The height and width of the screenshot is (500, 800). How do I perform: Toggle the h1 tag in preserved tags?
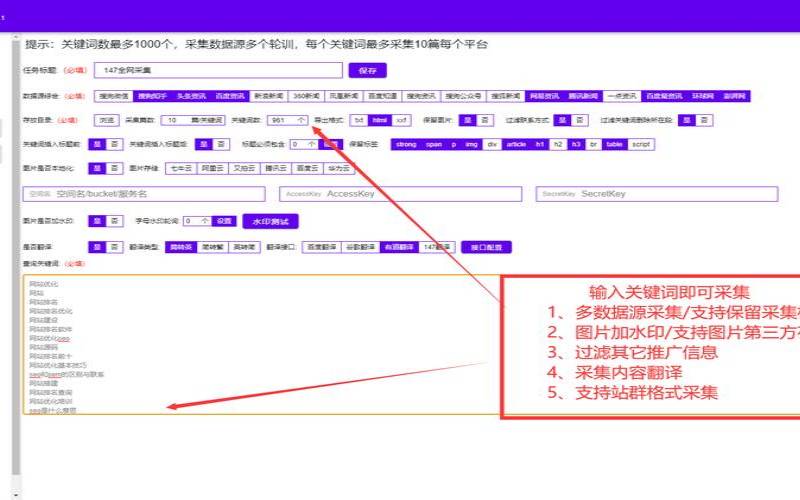click(540, 144)
